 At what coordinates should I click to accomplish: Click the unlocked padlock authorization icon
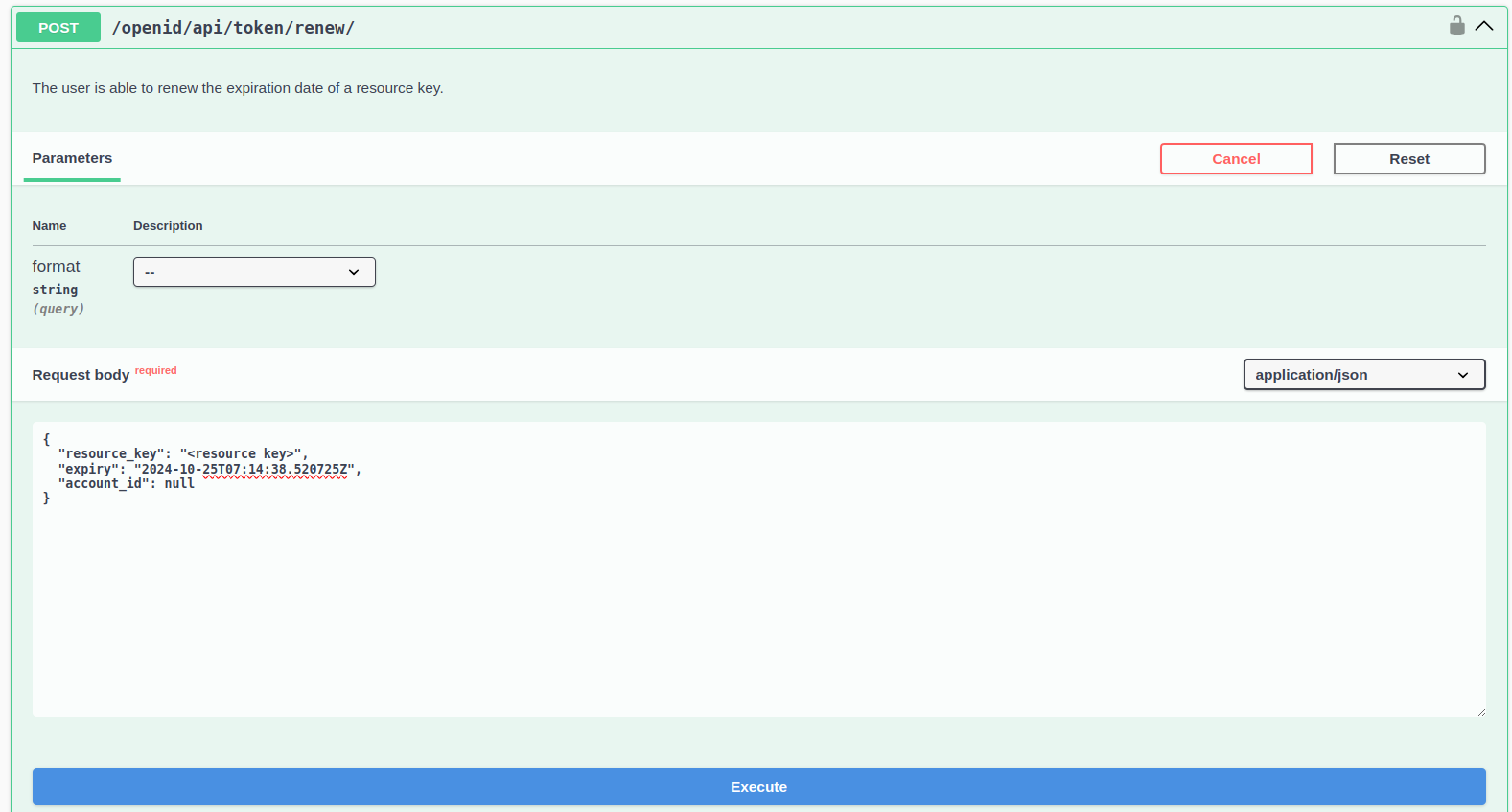point(1456,26)
